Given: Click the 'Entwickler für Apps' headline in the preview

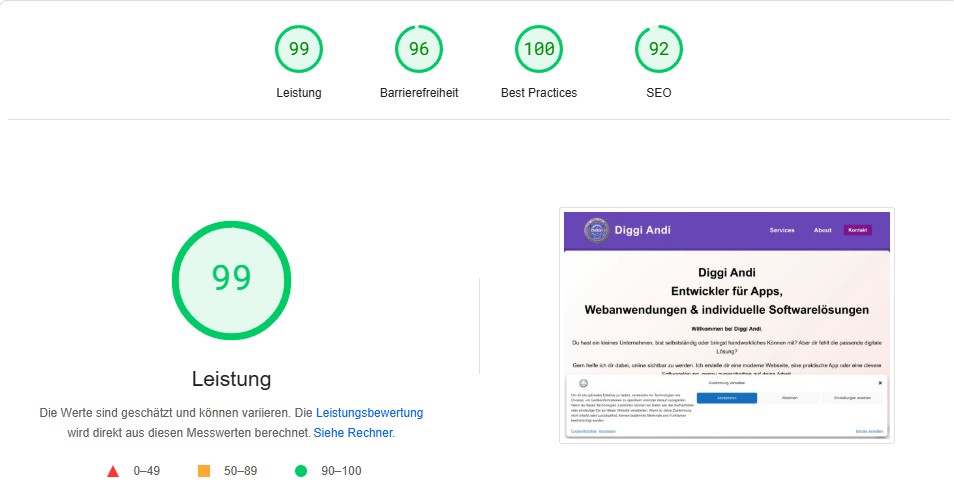Looking at the screenshot, I should click(x=726, y=290).
